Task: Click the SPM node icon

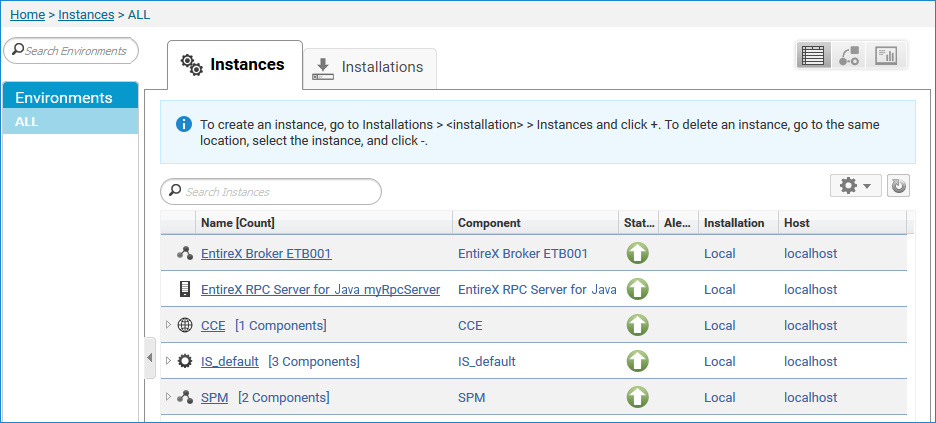Action: 185,397
